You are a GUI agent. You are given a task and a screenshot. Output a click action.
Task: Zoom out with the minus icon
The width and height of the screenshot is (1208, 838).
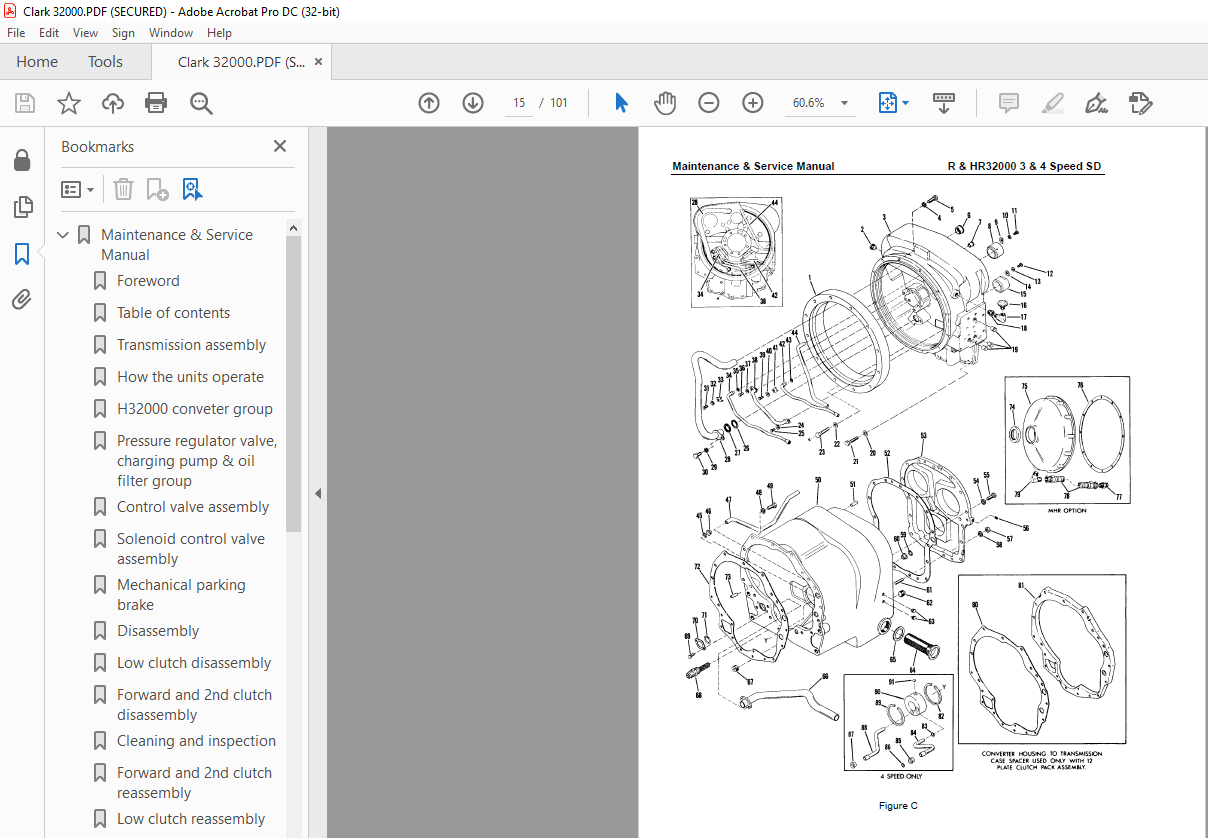pos(709,103)
